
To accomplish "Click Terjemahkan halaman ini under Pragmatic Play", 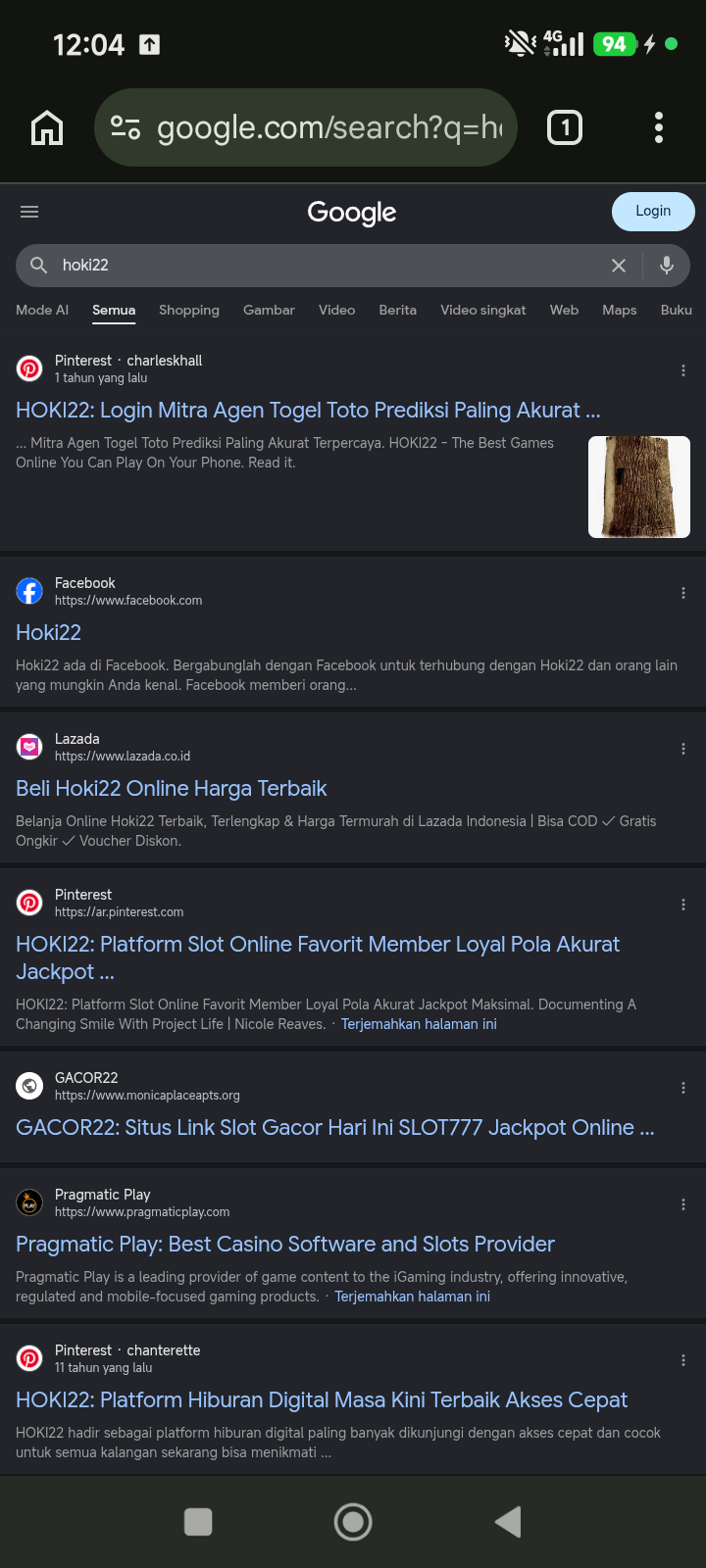I will [x=413, y=1297].
